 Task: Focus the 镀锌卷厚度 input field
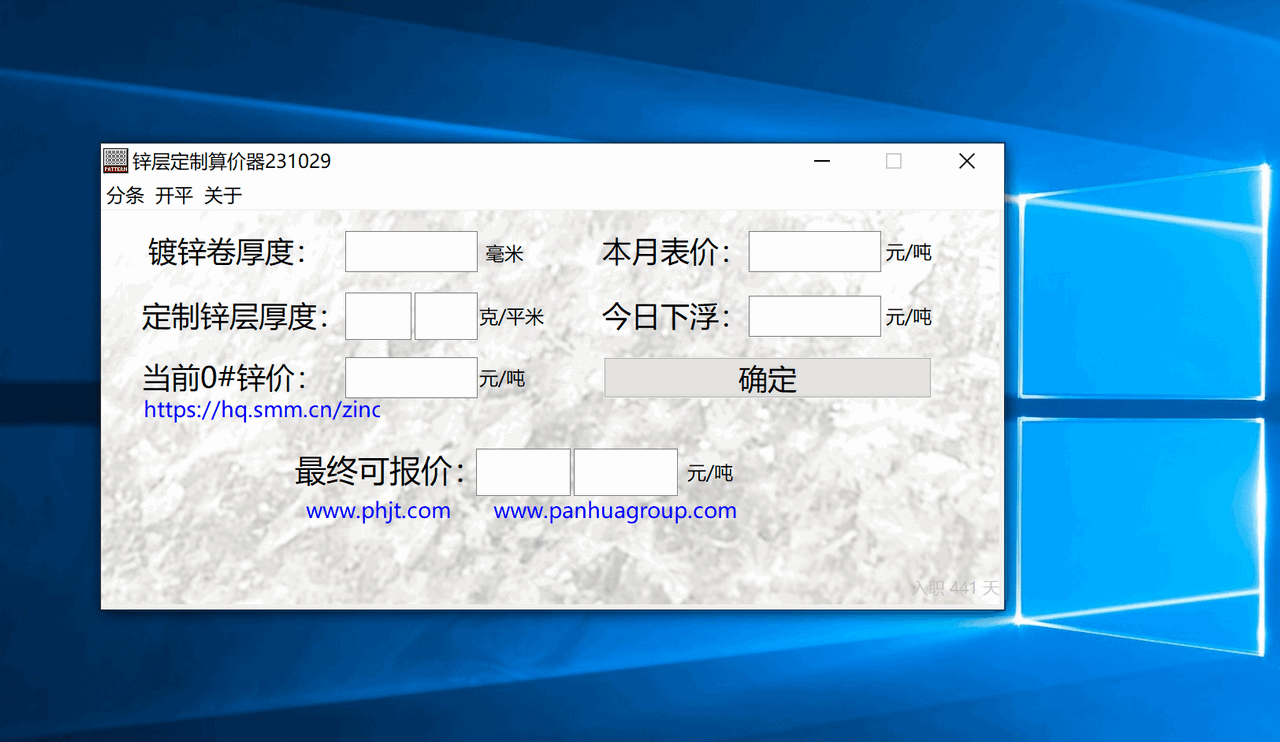tap(411, 252)
